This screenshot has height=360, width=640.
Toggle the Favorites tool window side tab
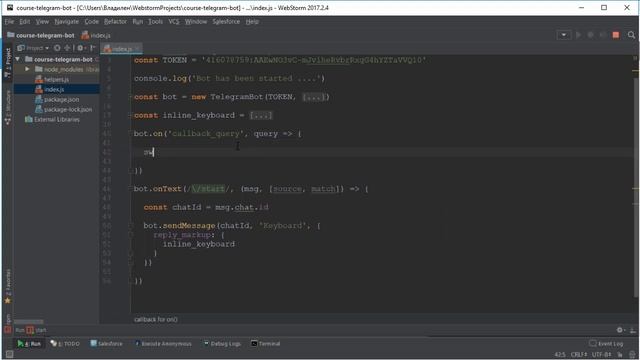tap(8, 286)
